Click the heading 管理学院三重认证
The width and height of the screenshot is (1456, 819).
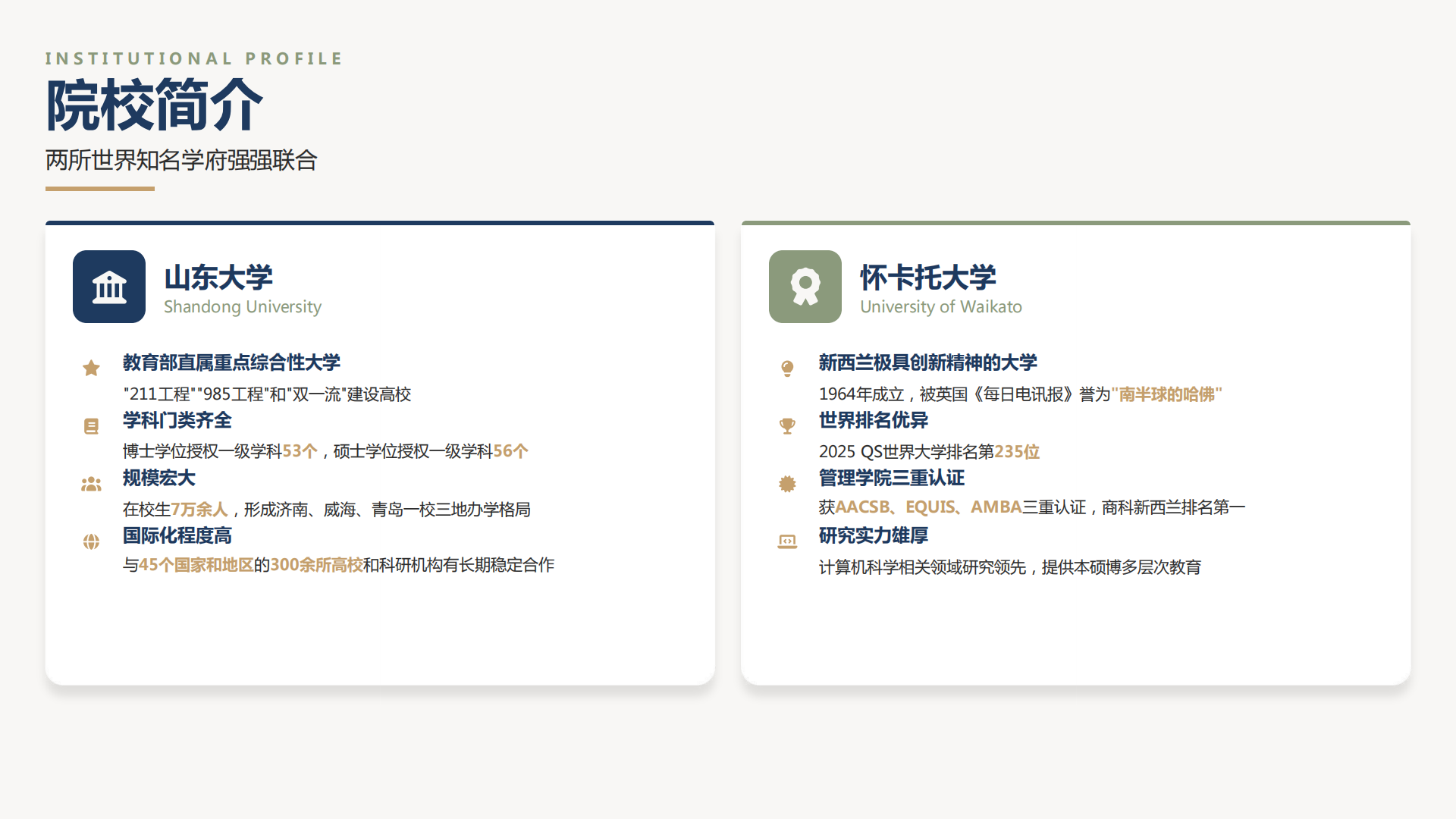click(892, 478)
